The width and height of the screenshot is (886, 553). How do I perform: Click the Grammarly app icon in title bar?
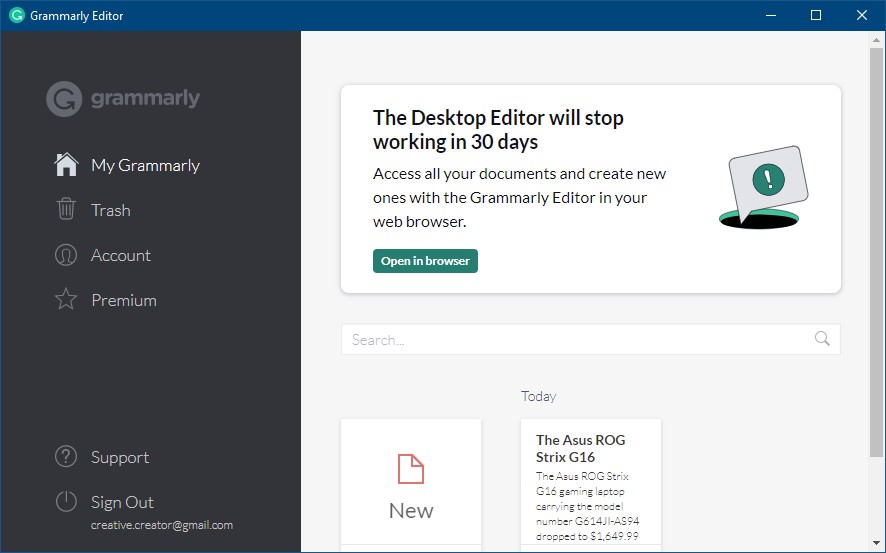pos(17,16)
